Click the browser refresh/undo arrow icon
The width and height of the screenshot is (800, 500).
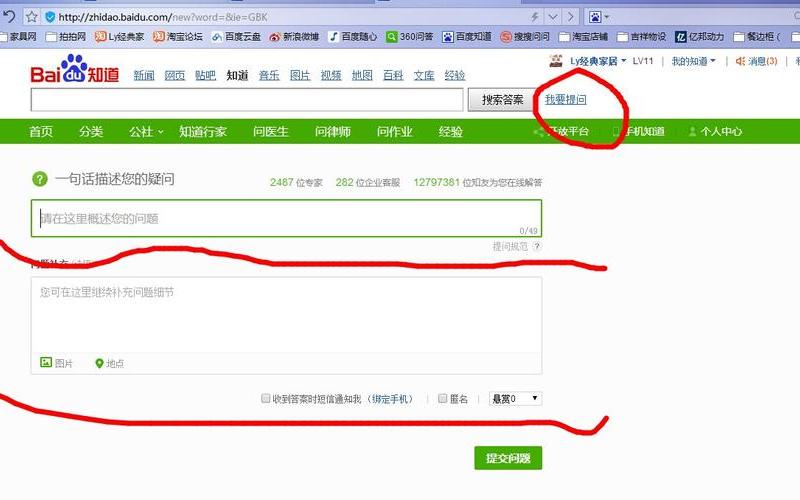tap(9, 17)
